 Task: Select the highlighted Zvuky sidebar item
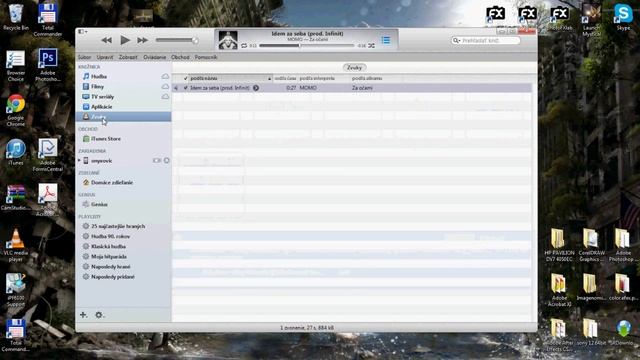(x=123, y=117)
